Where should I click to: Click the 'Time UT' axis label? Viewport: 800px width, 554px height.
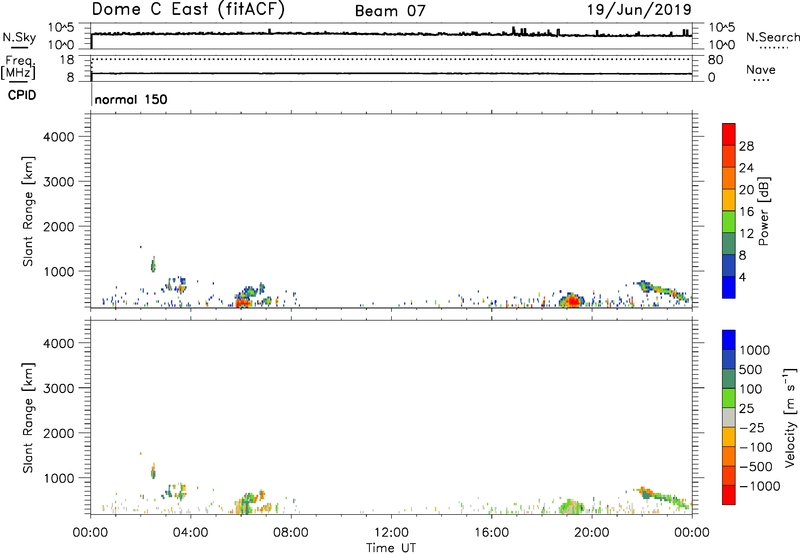point(391,548)
